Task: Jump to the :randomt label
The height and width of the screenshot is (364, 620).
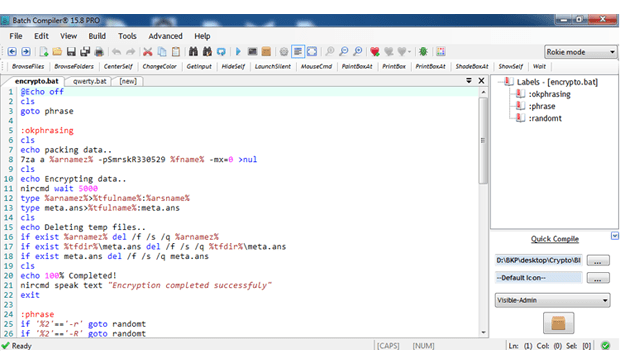Action: tap(545, 118)
